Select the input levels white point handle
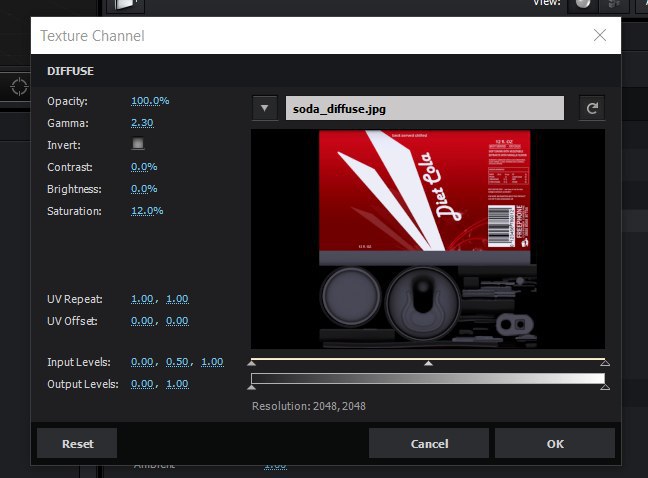Image resolution: width=648 pixels, height=478 pixels. click(605, 363)
